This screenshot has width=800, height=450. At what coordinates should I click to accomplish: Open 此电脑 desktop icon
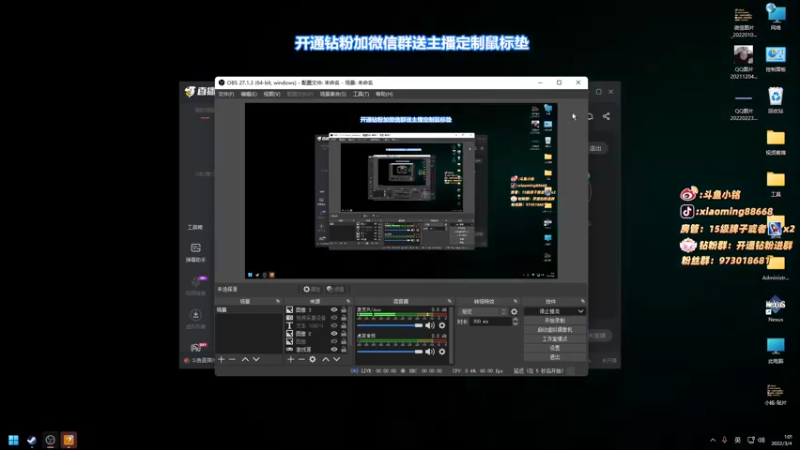tap(776, 351)
